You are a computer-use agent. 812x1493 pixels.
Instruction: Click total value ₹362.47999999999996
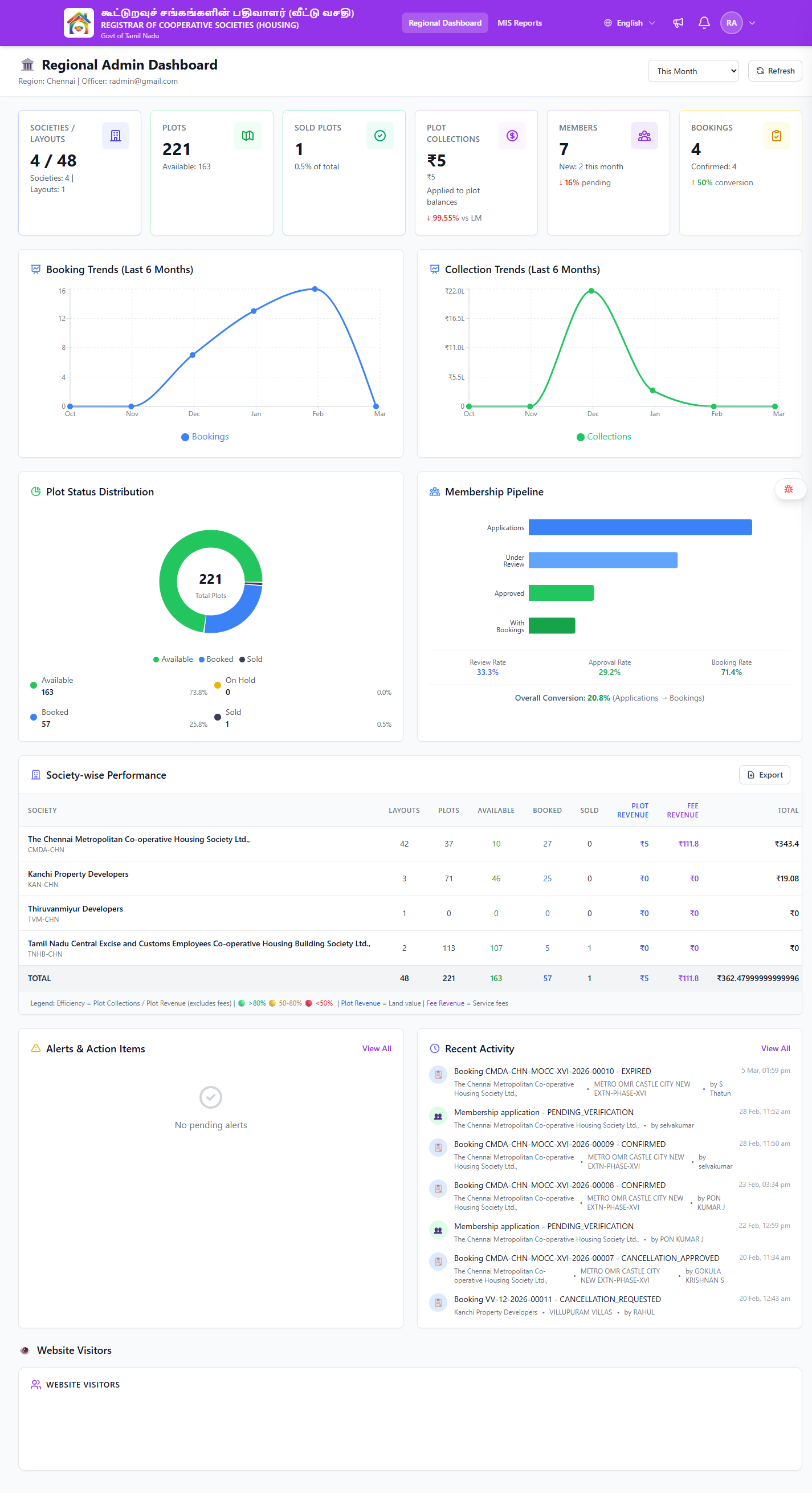(x=757, y=978)
